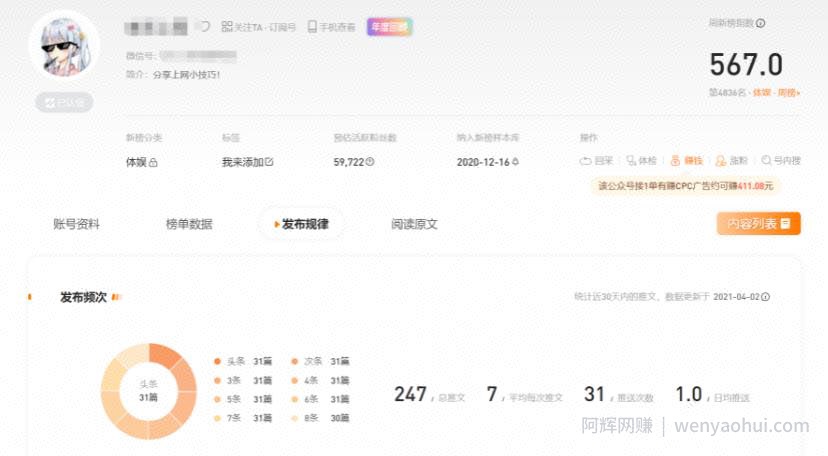Screen dimensions: 828x456
Task: Click the 1.0 日均推送 statistic
Action: pyautogui.click(x=712, y=395)
